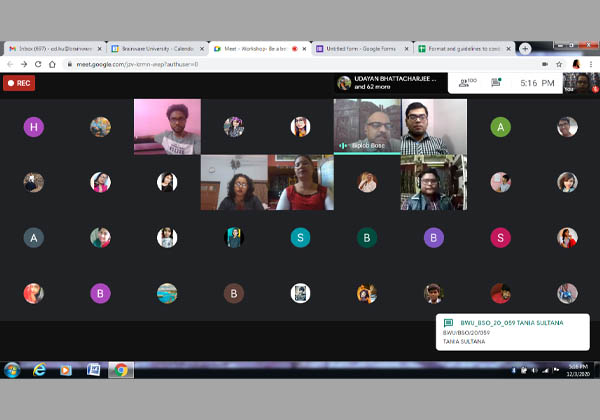The image size is (600, 420).
Task: Open the Tania Sultana chat notification
Action: [x=510, y=331]
